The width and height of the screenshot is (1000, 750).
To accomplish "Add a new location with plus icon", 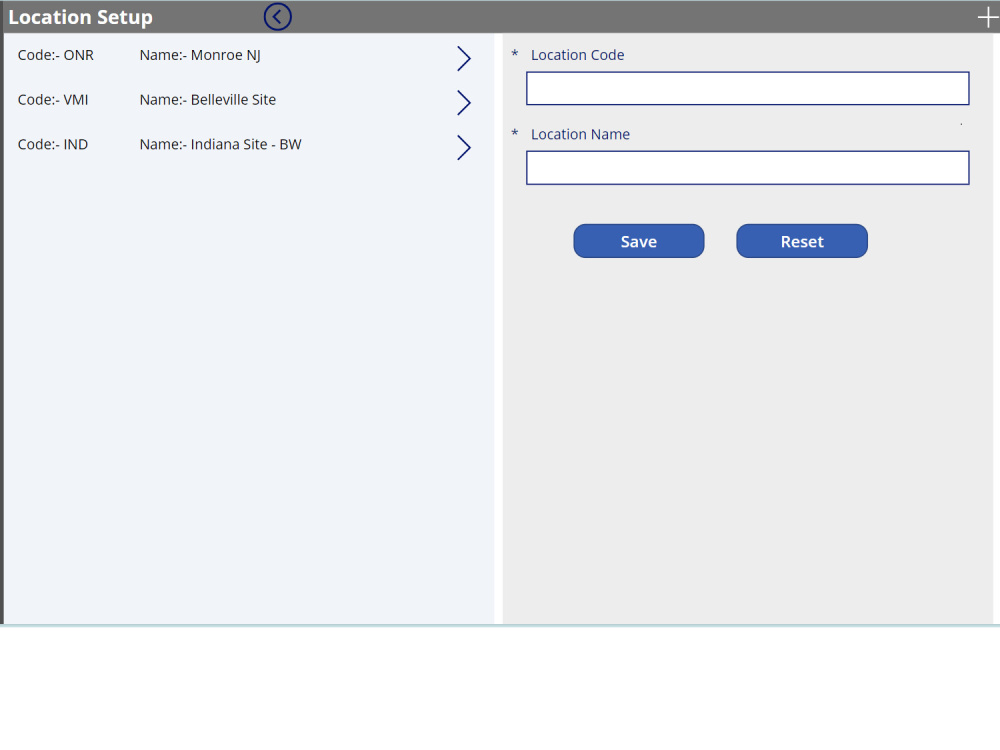I will (x=988, y=17).
